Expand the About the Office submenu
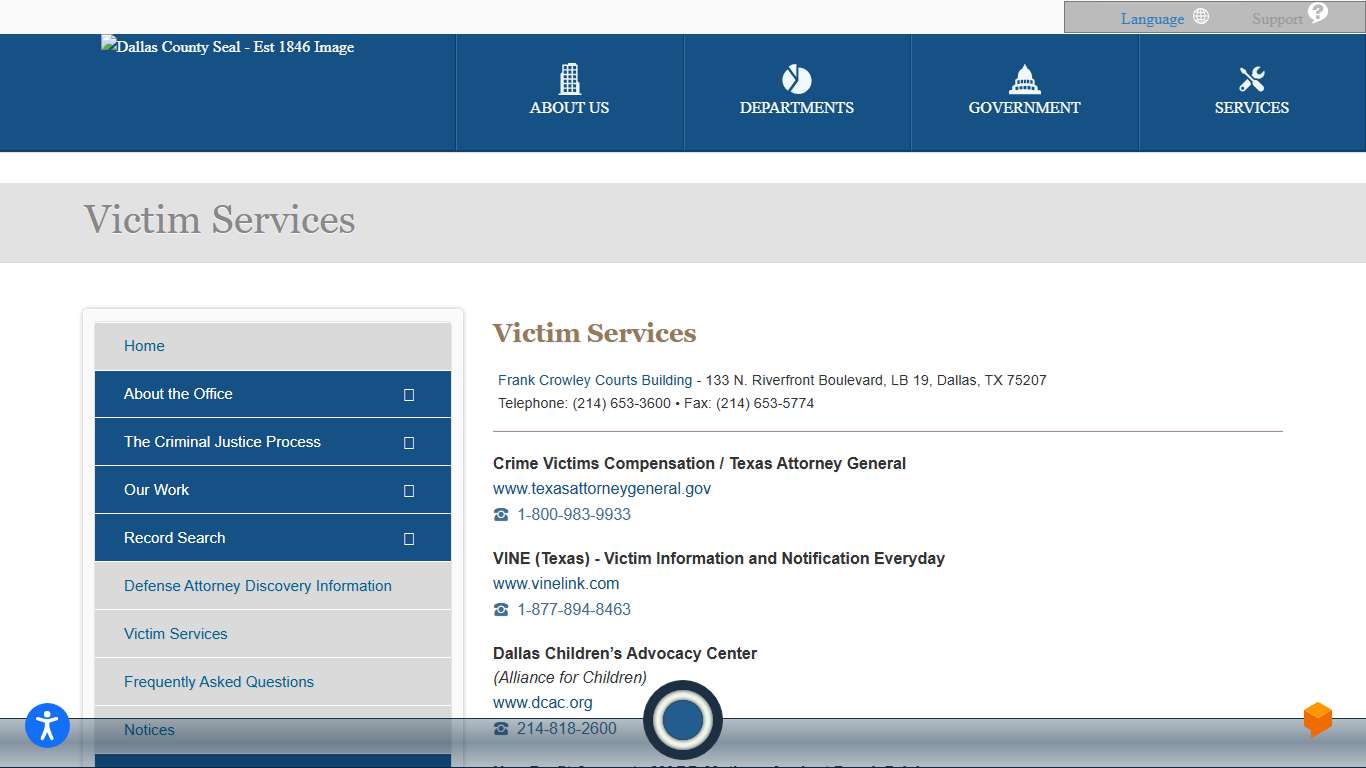 [x=408, y=394]
